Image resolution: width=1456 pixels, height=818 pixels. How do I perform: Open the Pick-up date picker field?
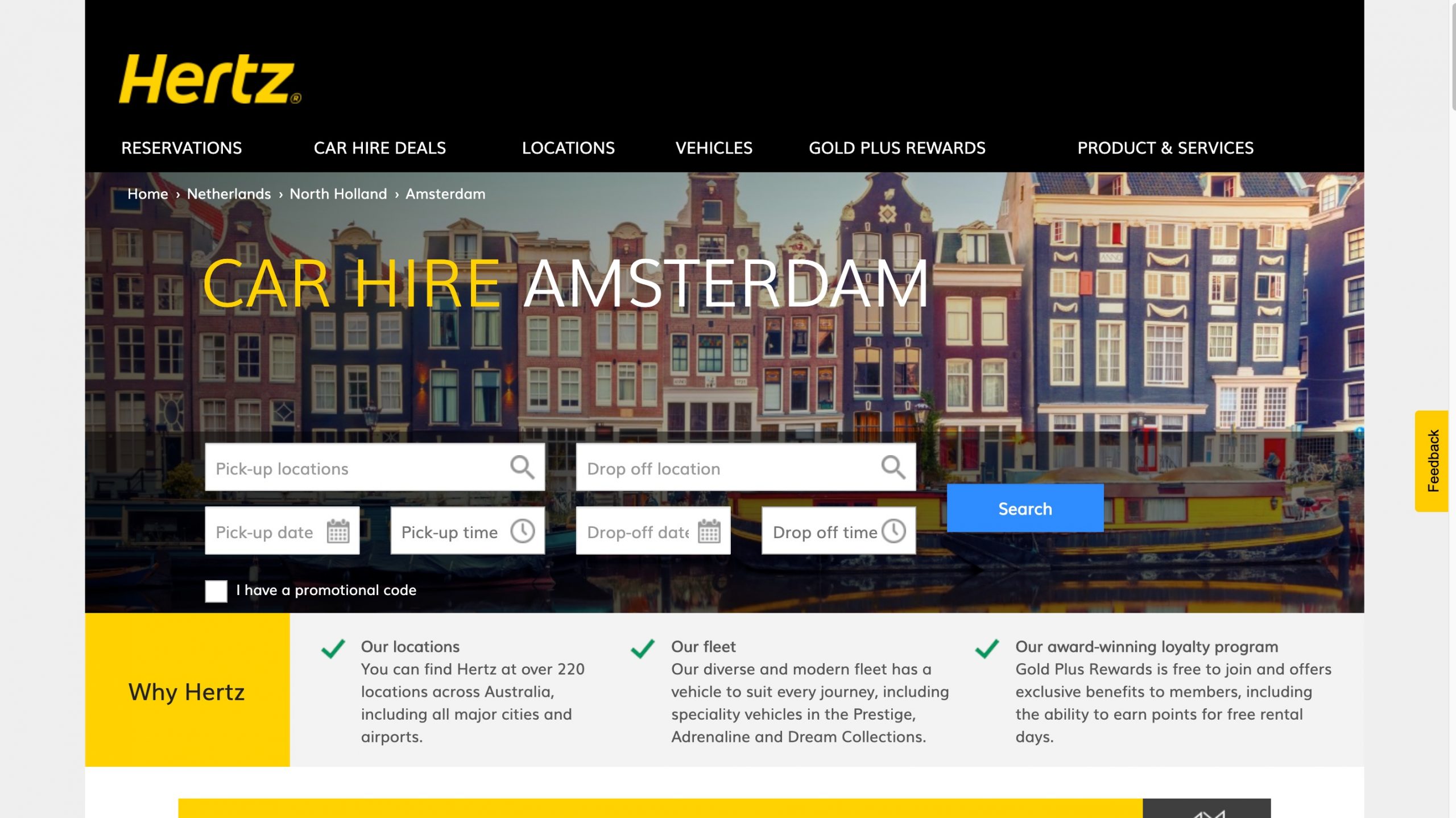(282, 531)
